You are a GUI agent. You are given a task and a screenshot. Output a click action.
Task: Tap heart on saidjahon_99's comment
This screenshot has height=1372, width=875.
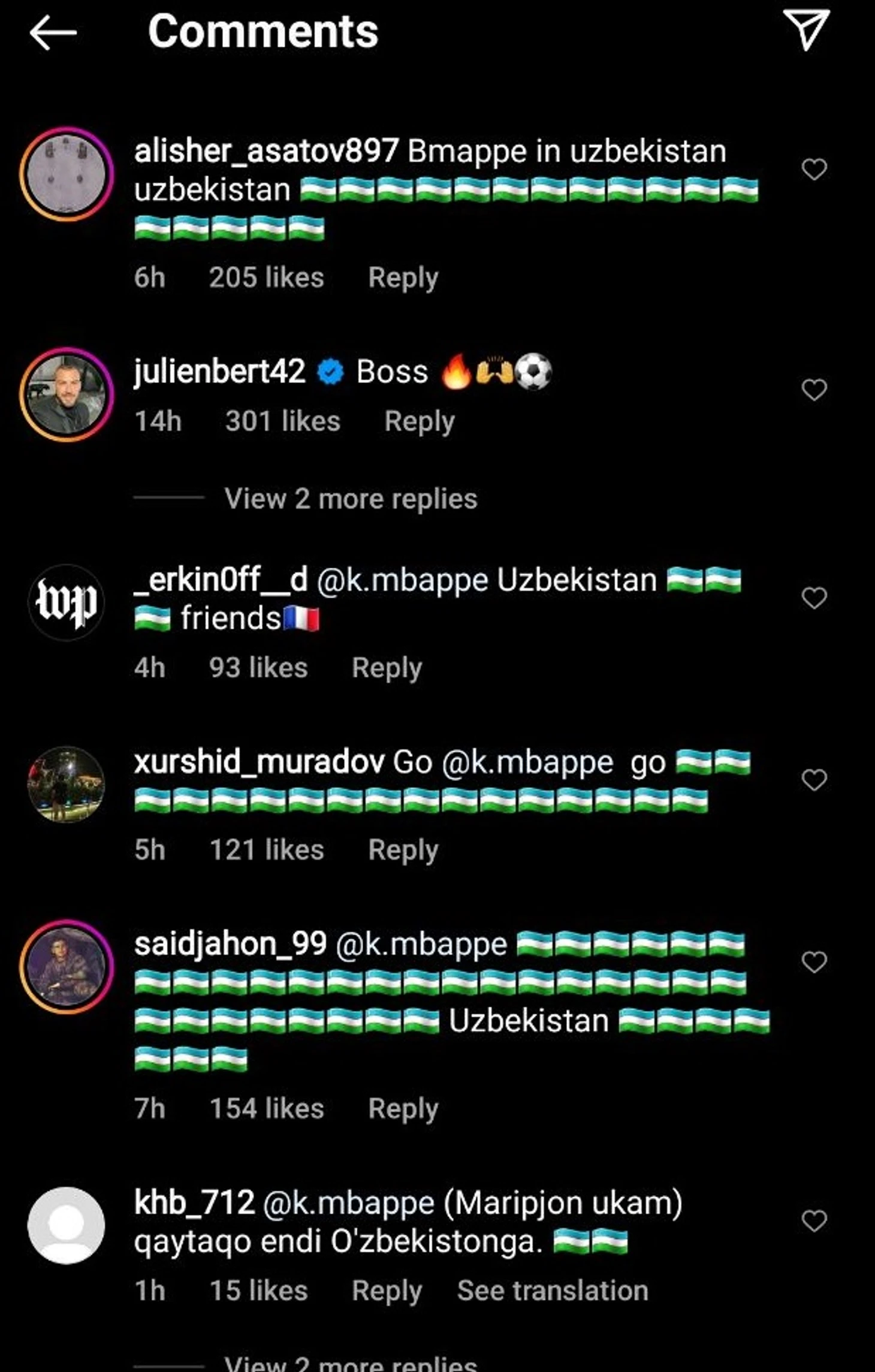pos(814,962)
